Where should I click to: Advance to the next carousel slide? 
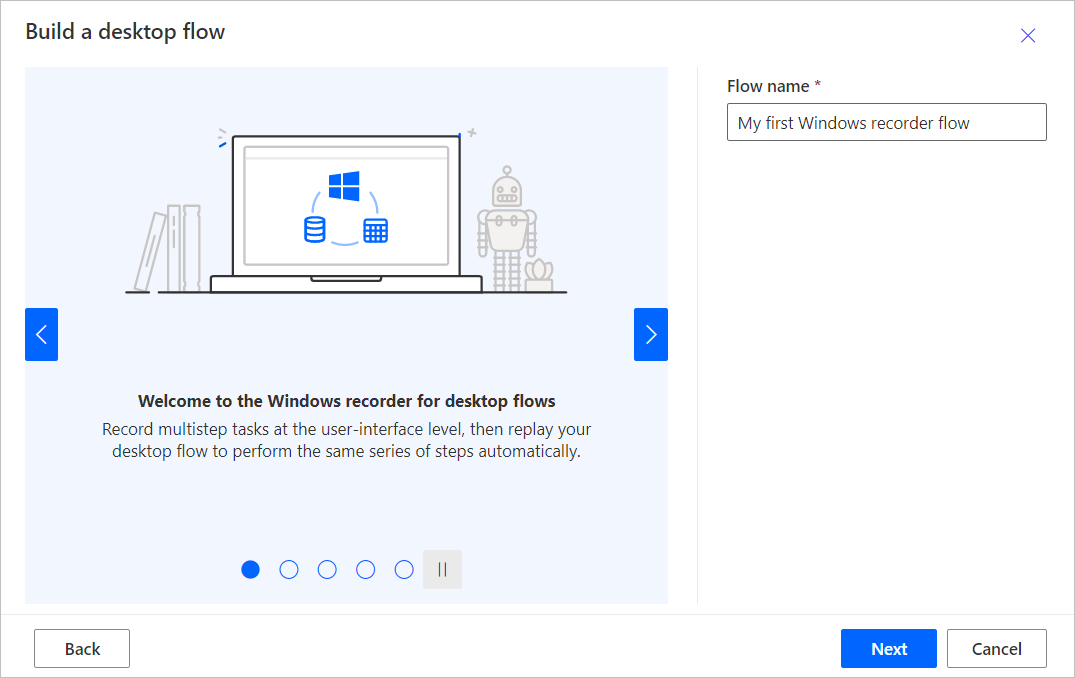pyautogui.click(x=651, y=335)
